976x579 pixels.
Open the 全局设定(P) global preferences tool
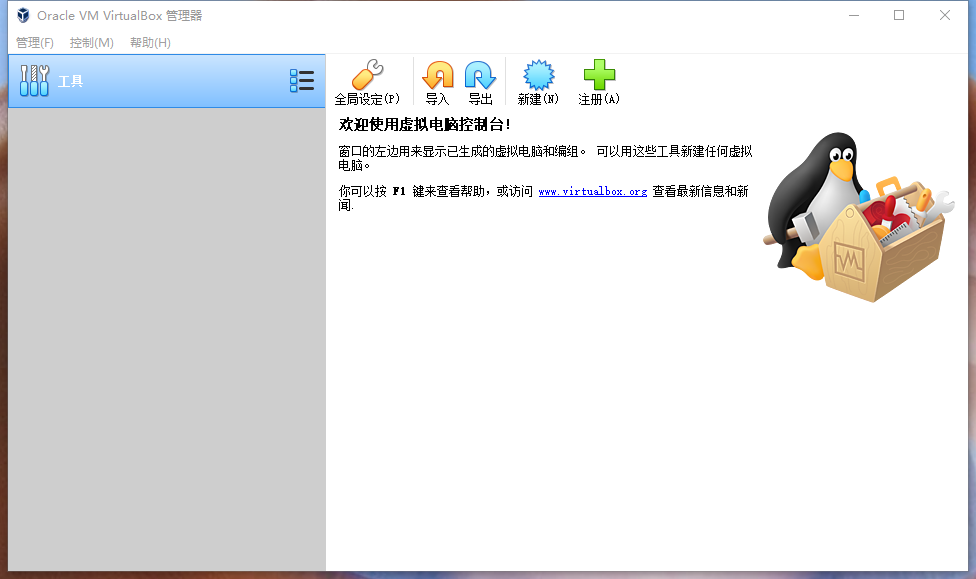pos(367,82)
